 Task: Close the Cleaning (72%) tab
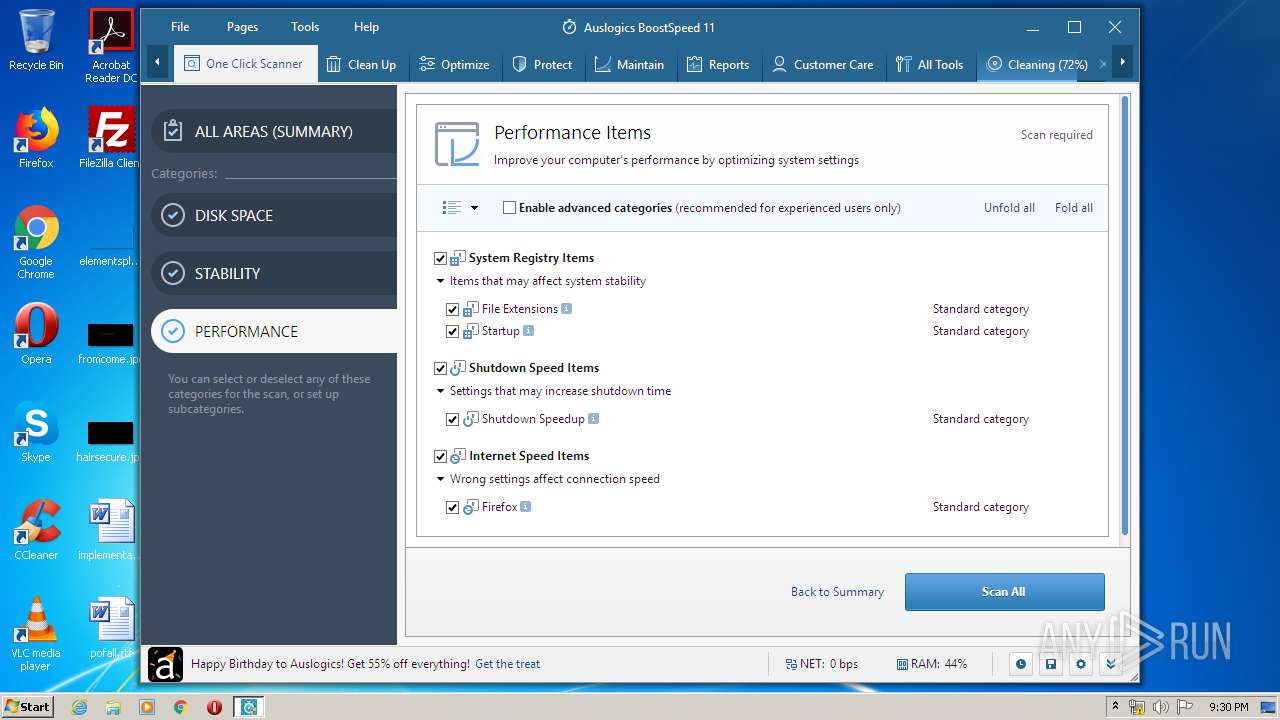point(1103,64)
